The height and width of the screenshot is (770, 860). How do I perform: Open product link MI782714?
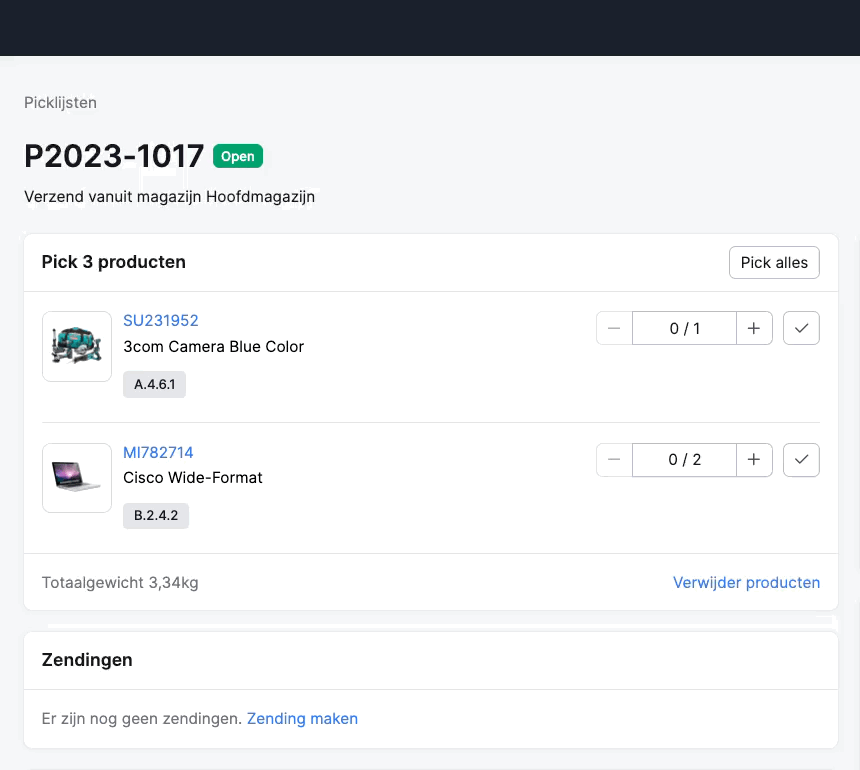click(158, 452)
